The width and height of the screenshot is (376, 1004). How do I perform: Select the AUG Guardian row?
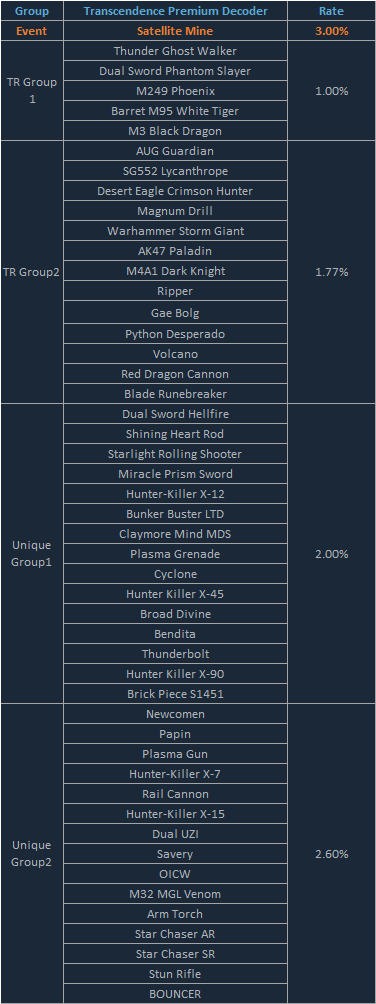pos(176,151)
